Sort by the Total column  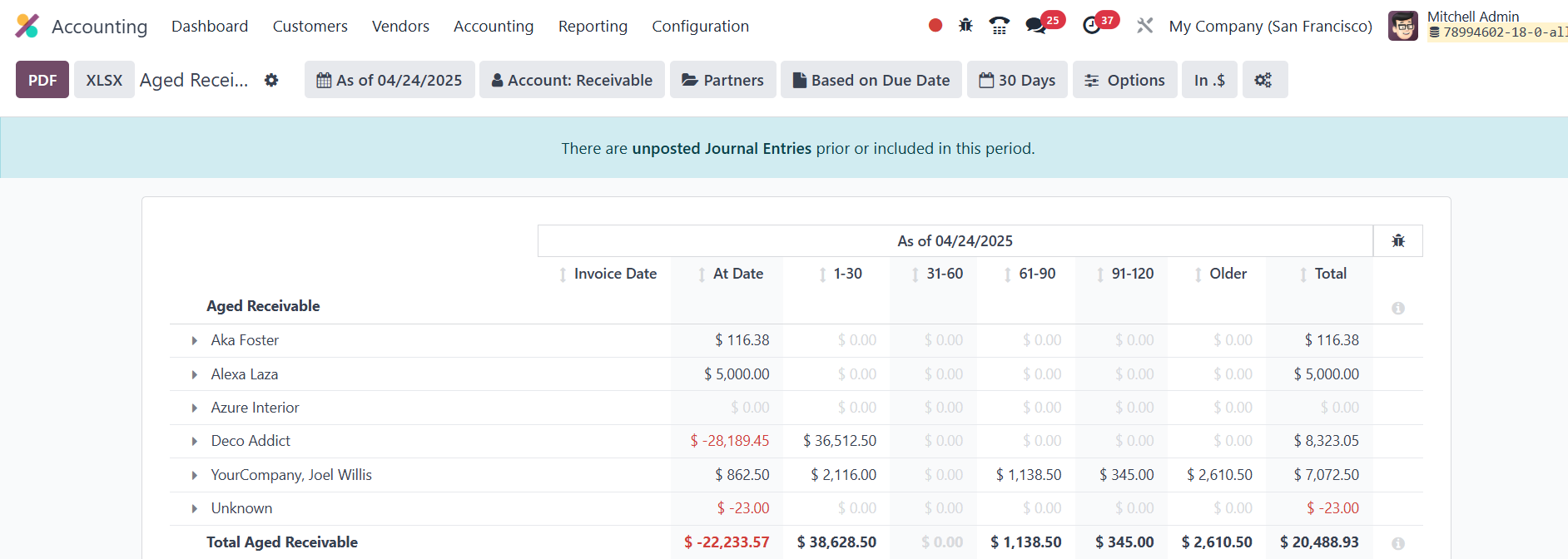pos(1330,274)
